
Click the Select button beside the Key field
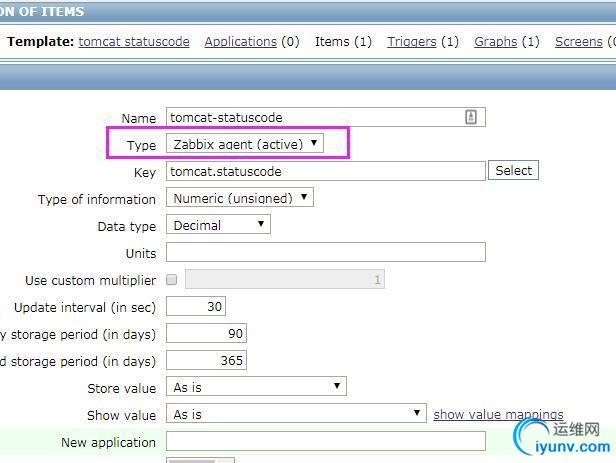coord(513,170)
